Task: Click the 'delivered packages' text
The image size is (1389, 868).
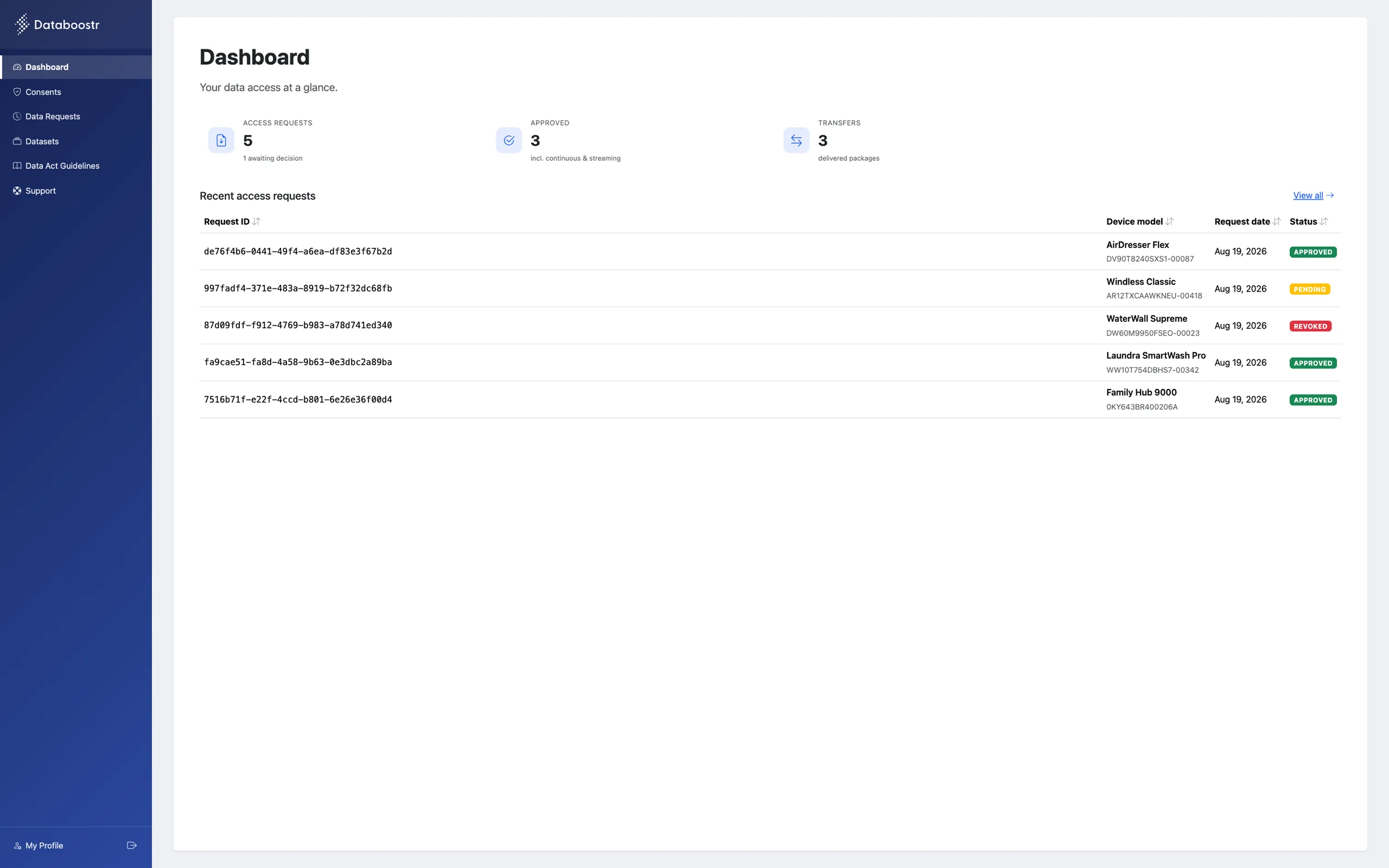Action: click(x=848, y=158)
